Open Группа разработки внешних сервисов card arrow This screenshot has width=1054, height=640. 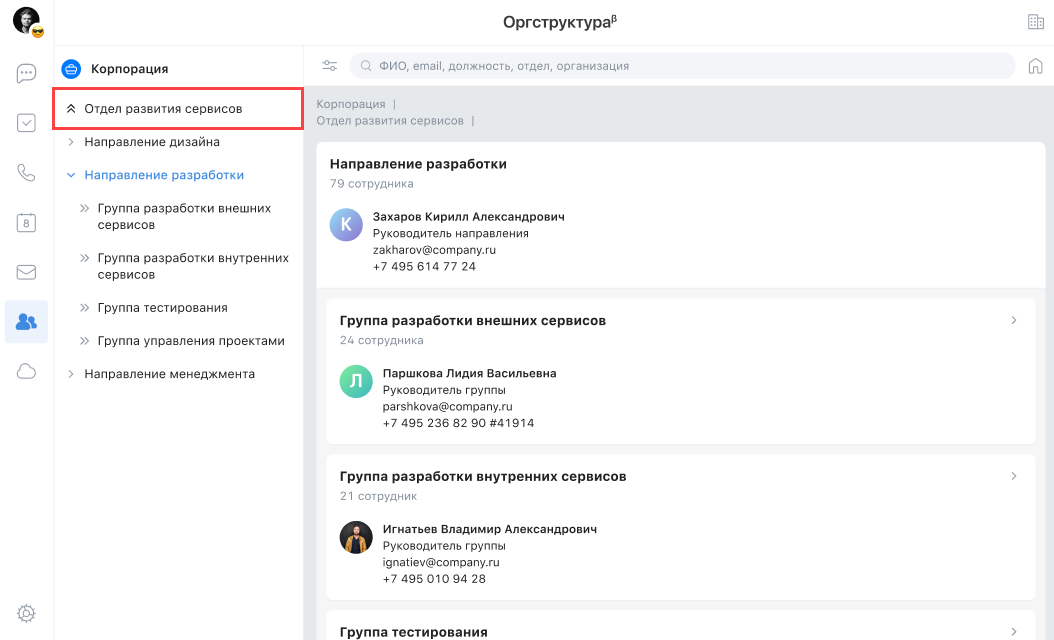click(x=1013, y=321)
